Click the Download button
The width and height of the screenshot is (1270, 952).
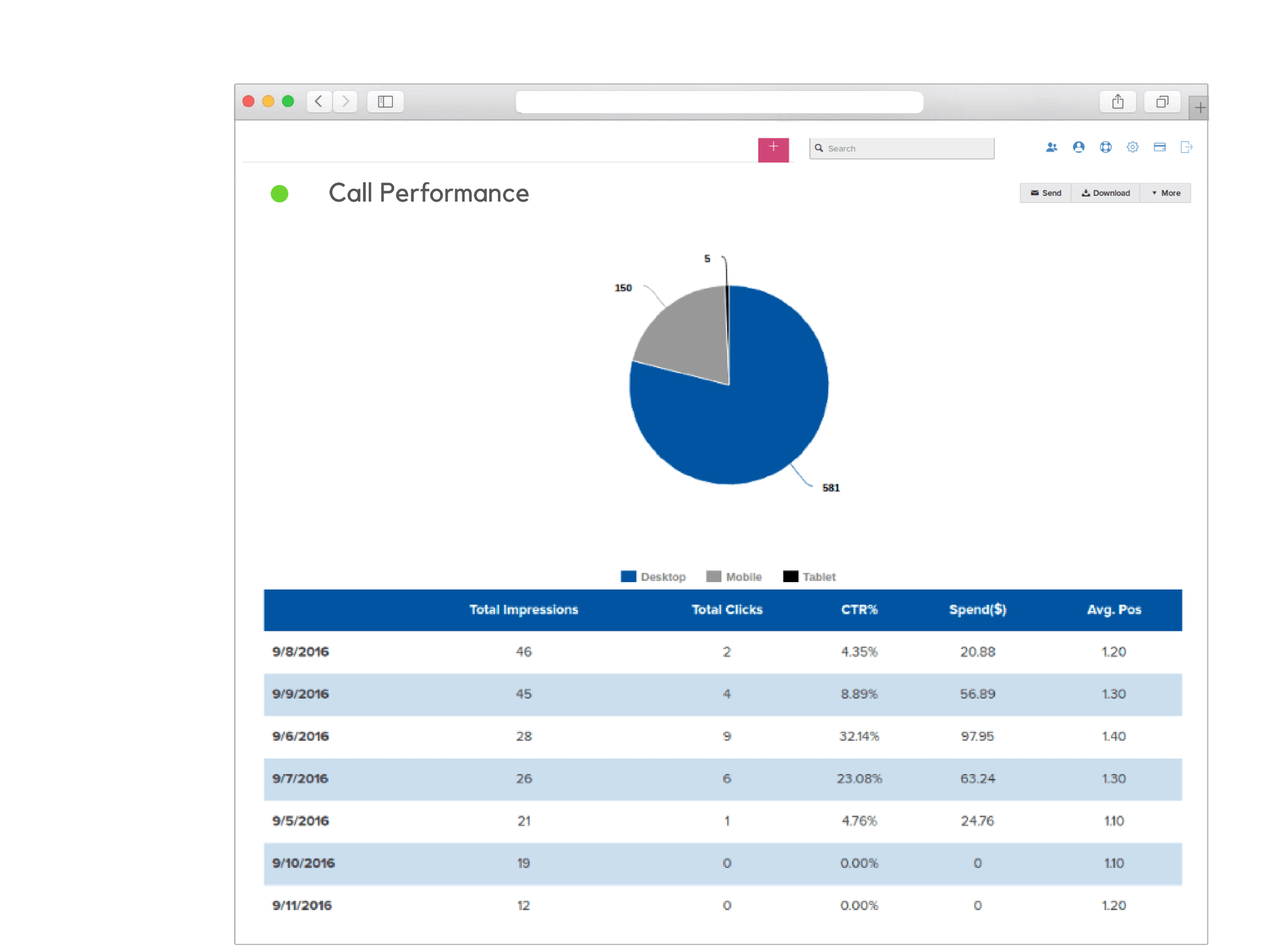tap(1106, 192)
